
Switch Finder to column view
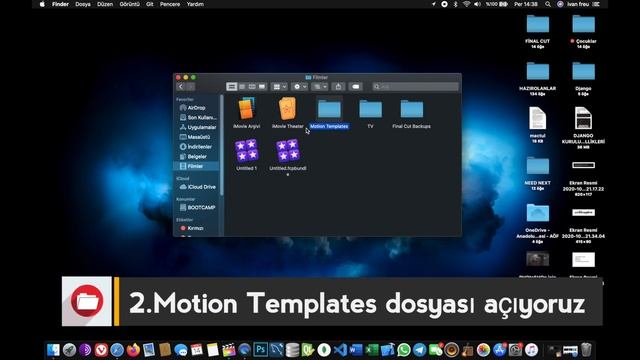click(252, 87)
